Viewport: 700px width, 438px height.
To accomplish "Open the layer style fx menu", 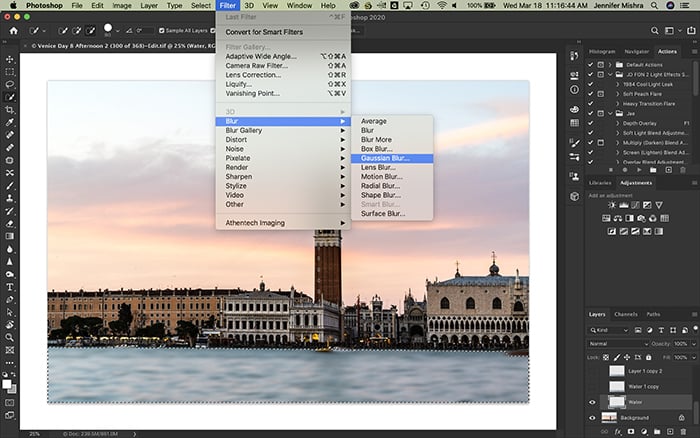I will point(618,432).
